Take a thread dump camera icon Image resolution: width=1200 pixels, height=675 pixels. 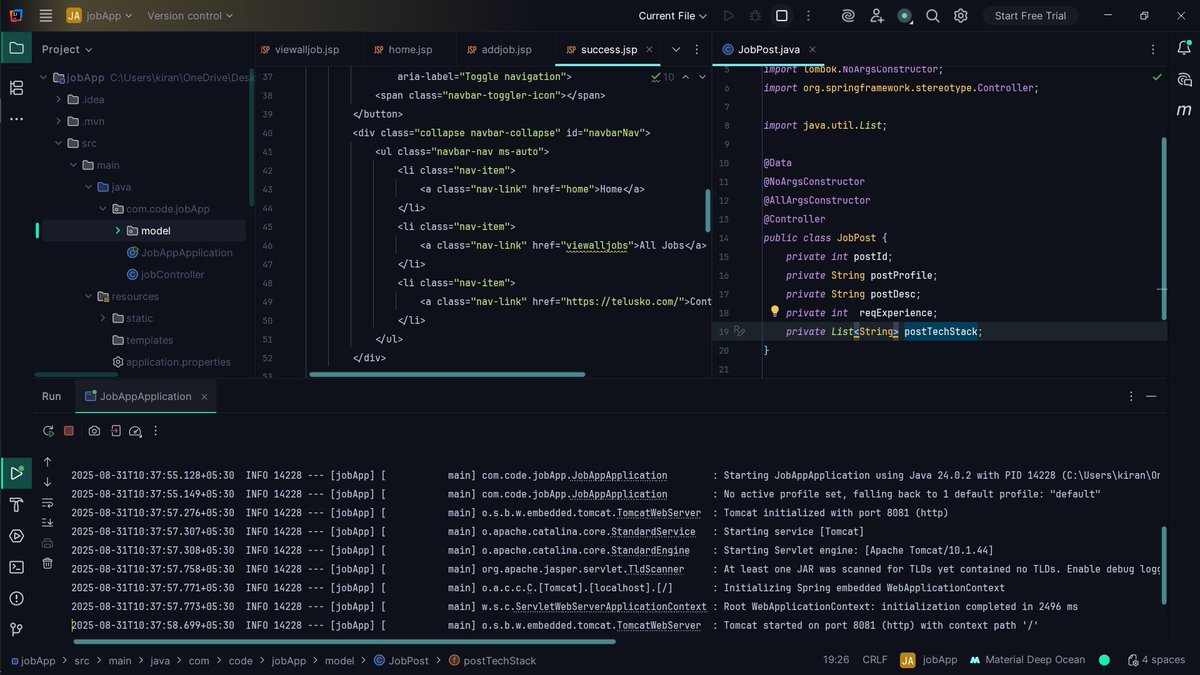coord(94,431)
